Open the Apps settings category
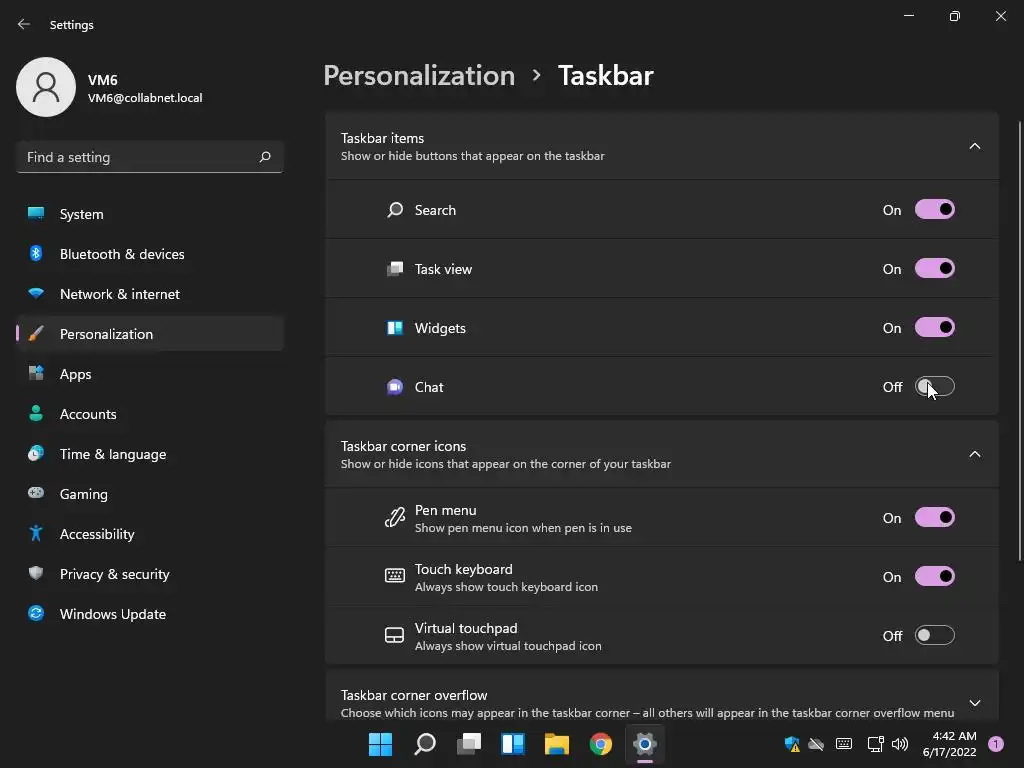 [x=150, y=374]
